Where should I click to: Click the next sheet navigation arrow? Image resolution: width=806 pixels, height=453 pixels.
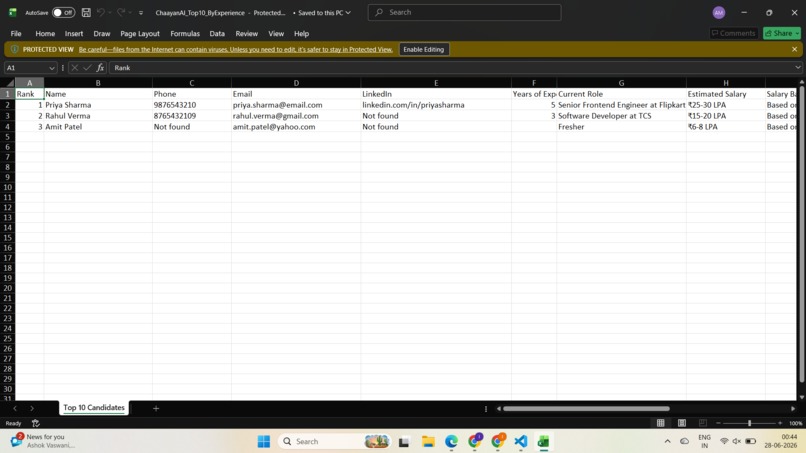(32, 408)
